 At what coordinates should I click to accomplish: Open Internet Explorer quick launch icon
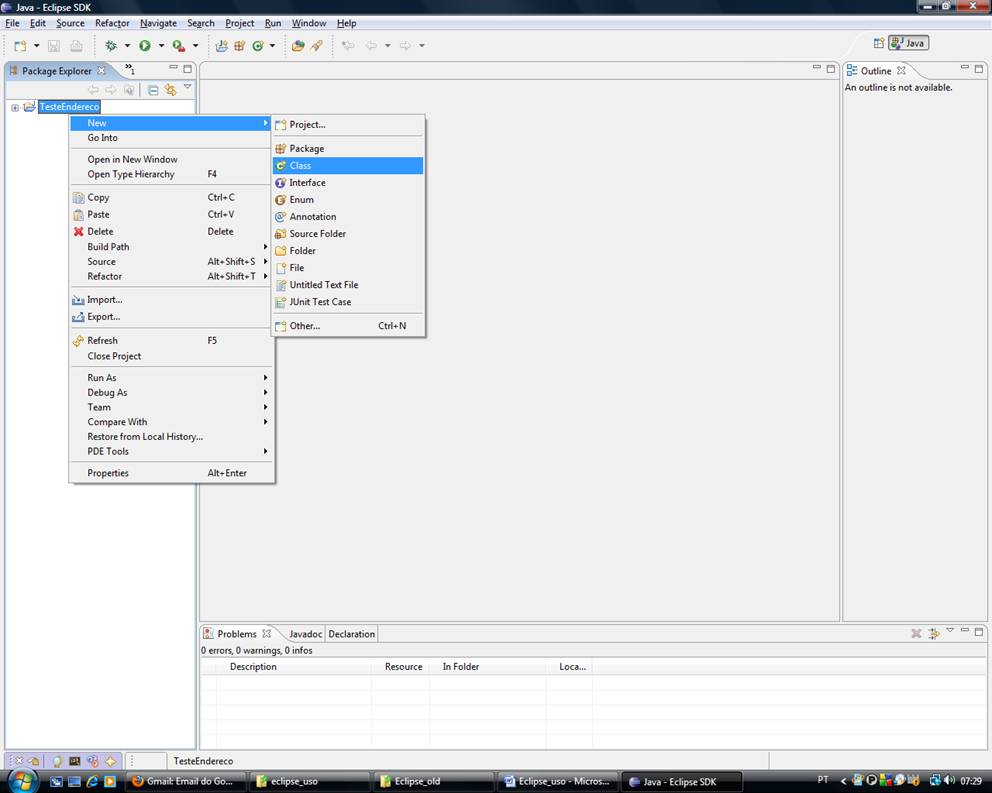(x=92, y=781)
